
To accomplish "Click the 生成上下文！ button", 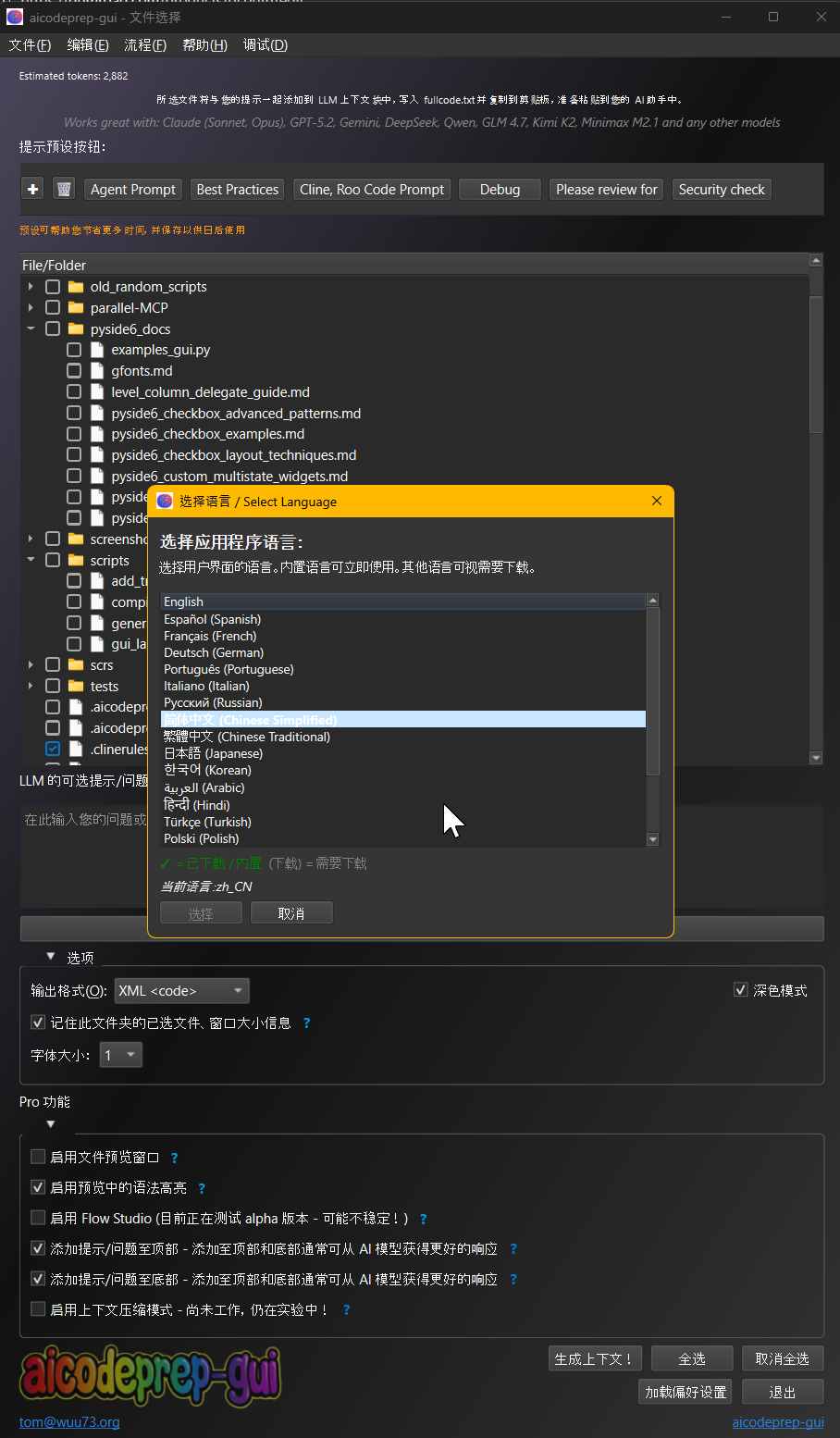I will coord(595,1358).
